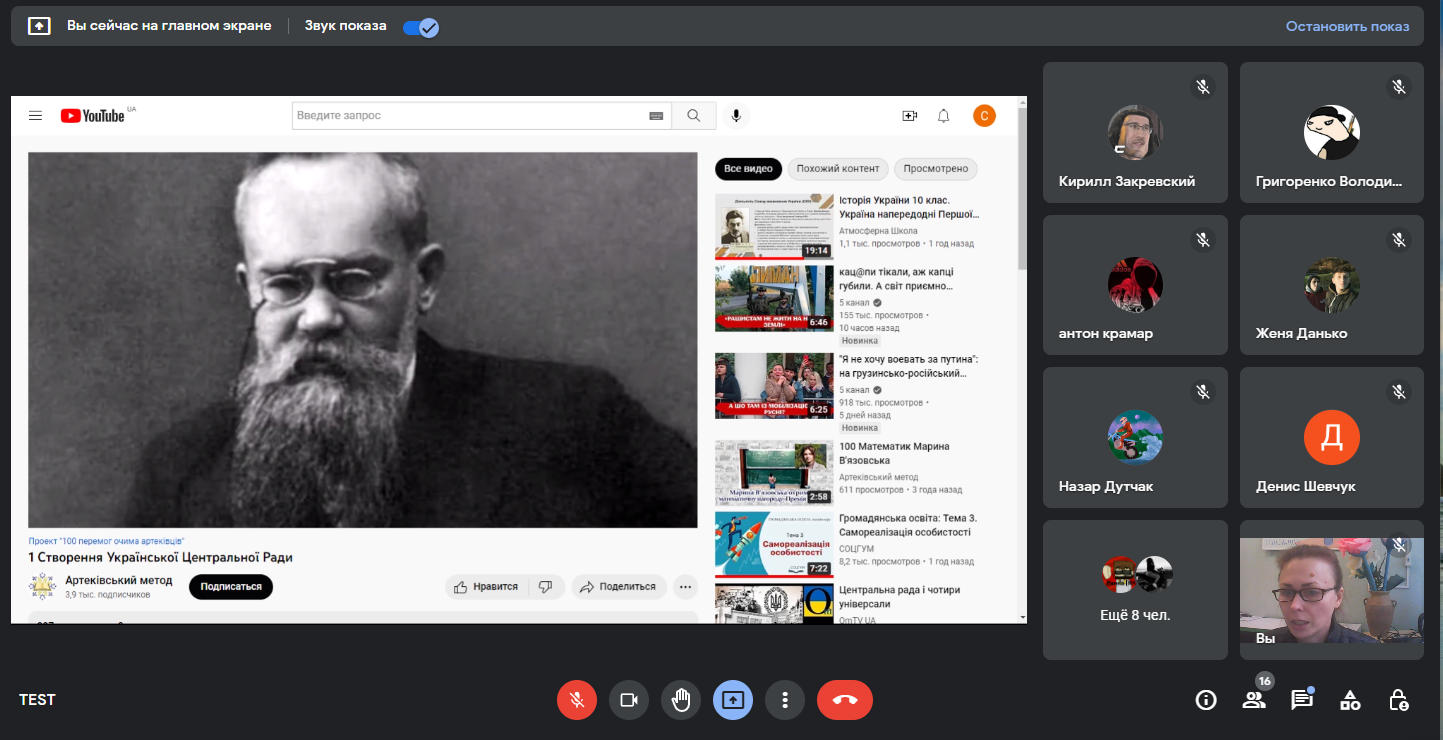Screen dimensions: 1443x740
Task: Click muted mic icon on Денис Шевчук tile
Action: pos(1400,392)
